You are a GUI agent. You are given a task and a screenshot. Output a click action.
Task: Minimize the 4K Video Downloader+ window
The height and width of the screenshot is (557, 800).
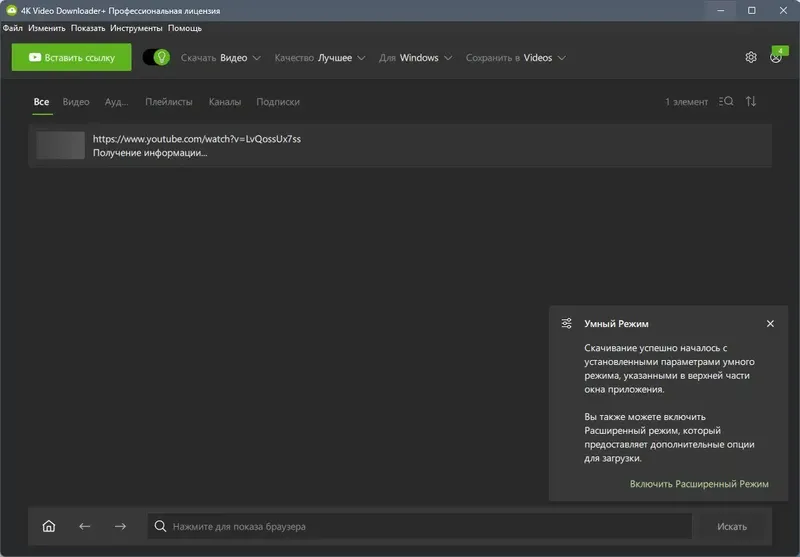(720, 10)
